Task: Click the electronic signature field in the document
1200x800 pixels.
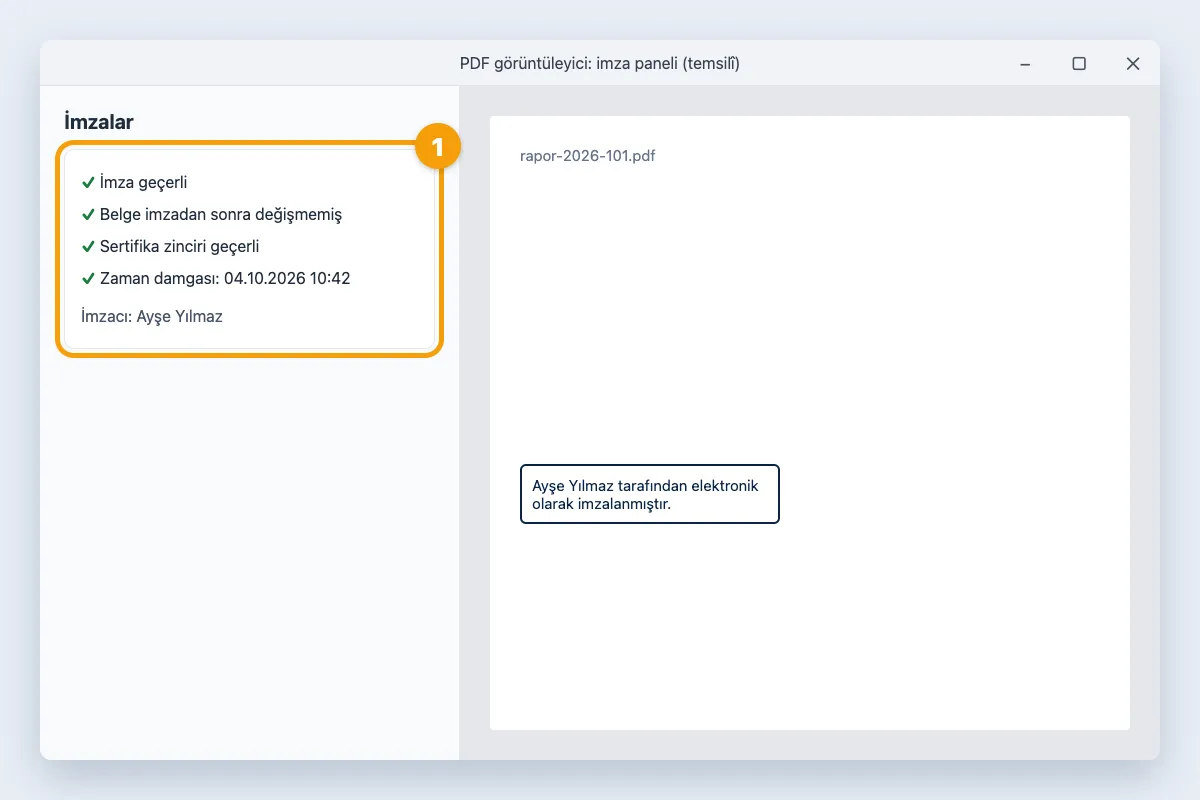Action: tap(650, 494)
